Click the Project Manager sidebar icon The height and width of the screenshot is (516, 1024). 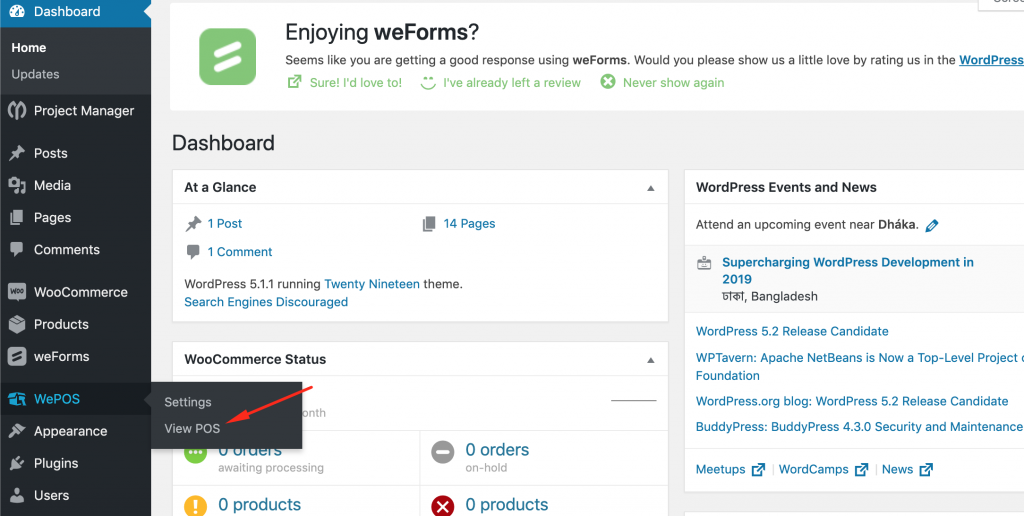17,111
